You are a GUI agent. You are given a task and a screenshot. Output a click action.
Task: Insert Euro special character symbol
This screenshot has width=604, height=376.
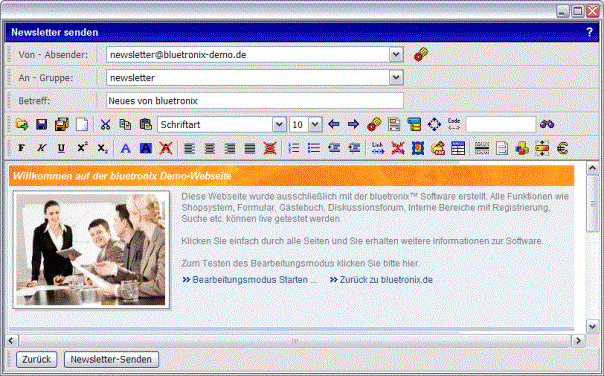click(x=562, y=148)
